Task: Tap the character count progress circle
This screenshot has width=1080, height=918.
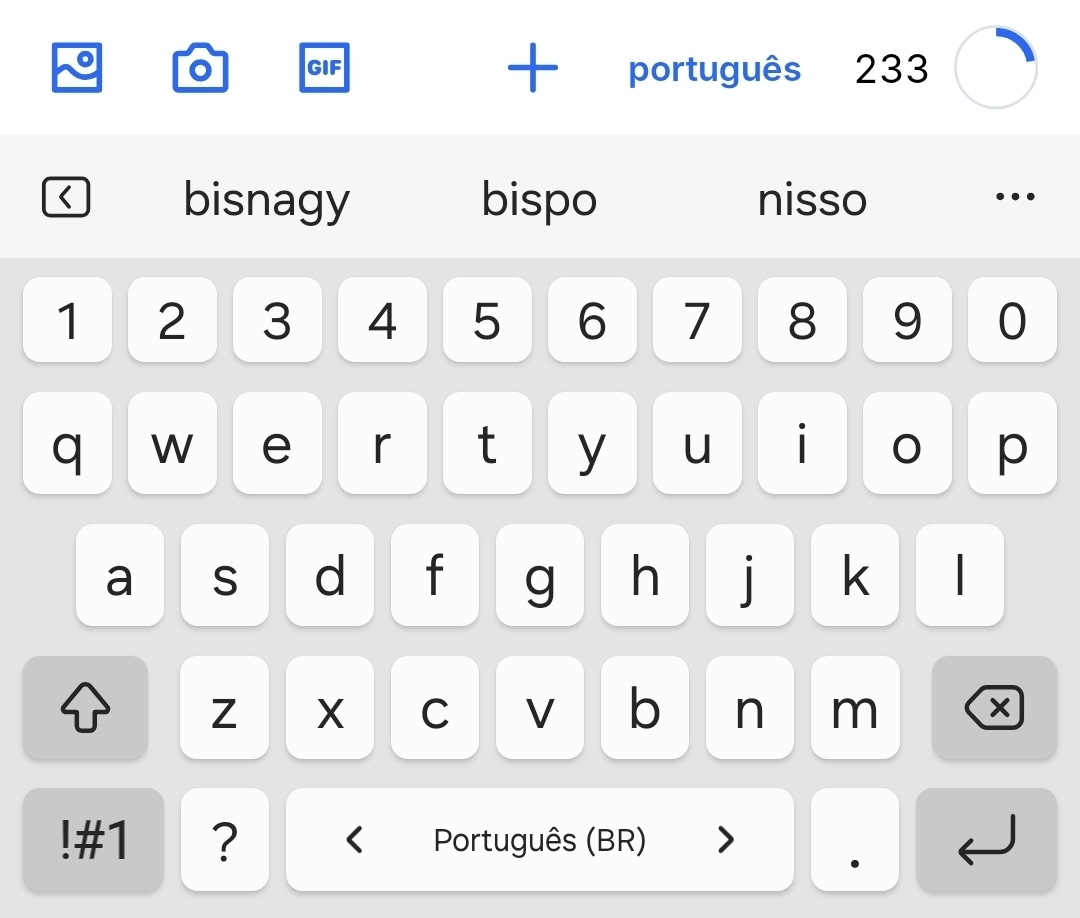Action: tap(995, 68)
